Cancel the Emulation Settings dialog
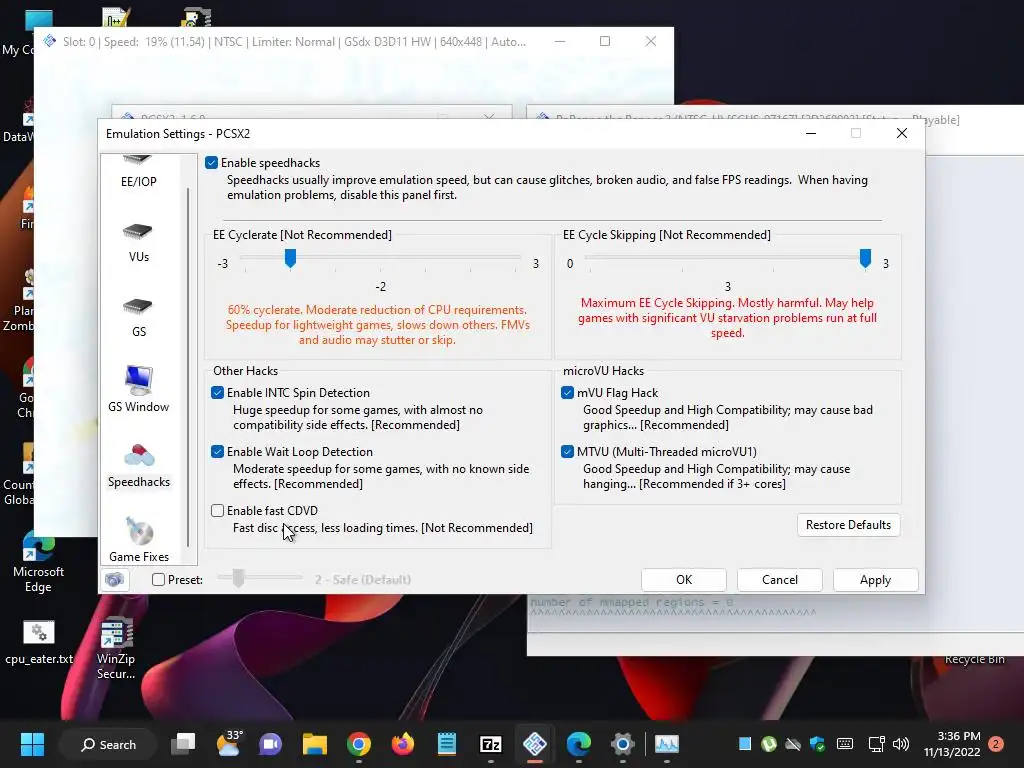This screenshot has width=1024, height=768. tap(780, 580)
